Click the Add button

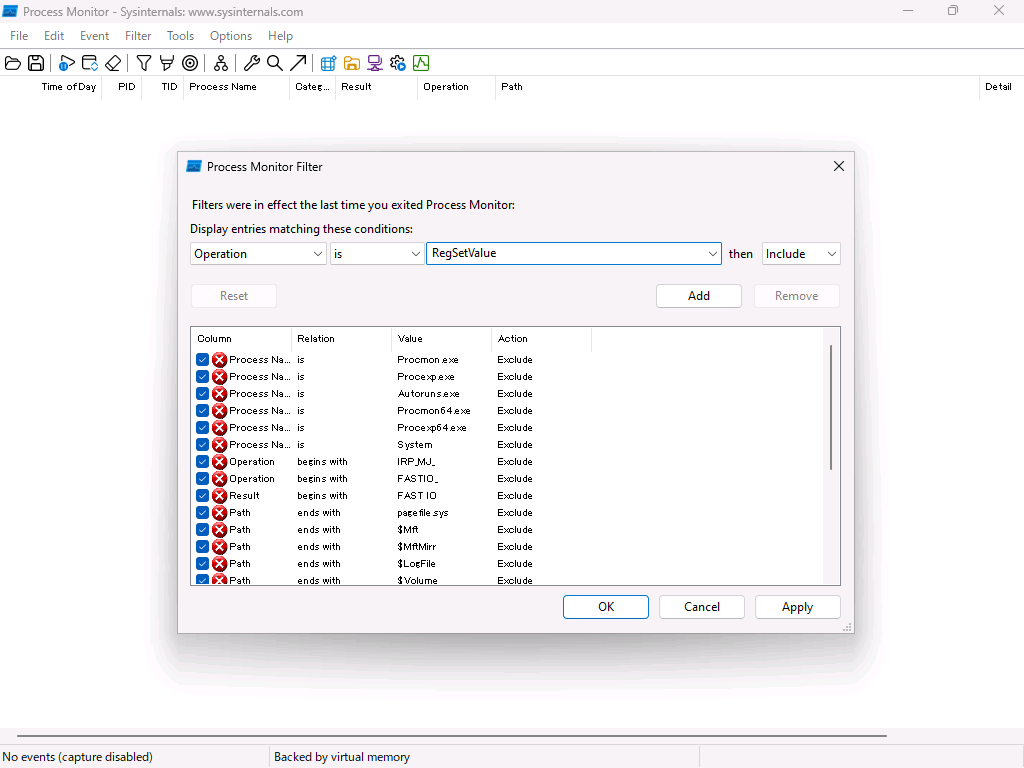[x=699, y=296]
